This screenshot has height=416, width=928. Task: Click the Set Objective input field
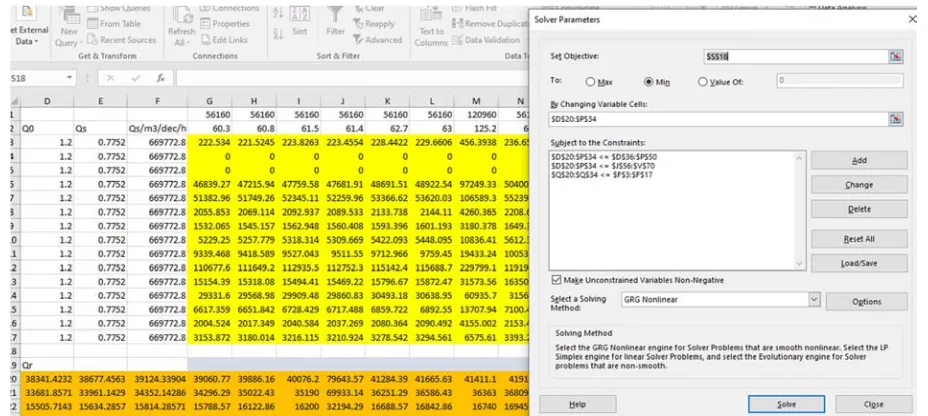pos(796,56)
